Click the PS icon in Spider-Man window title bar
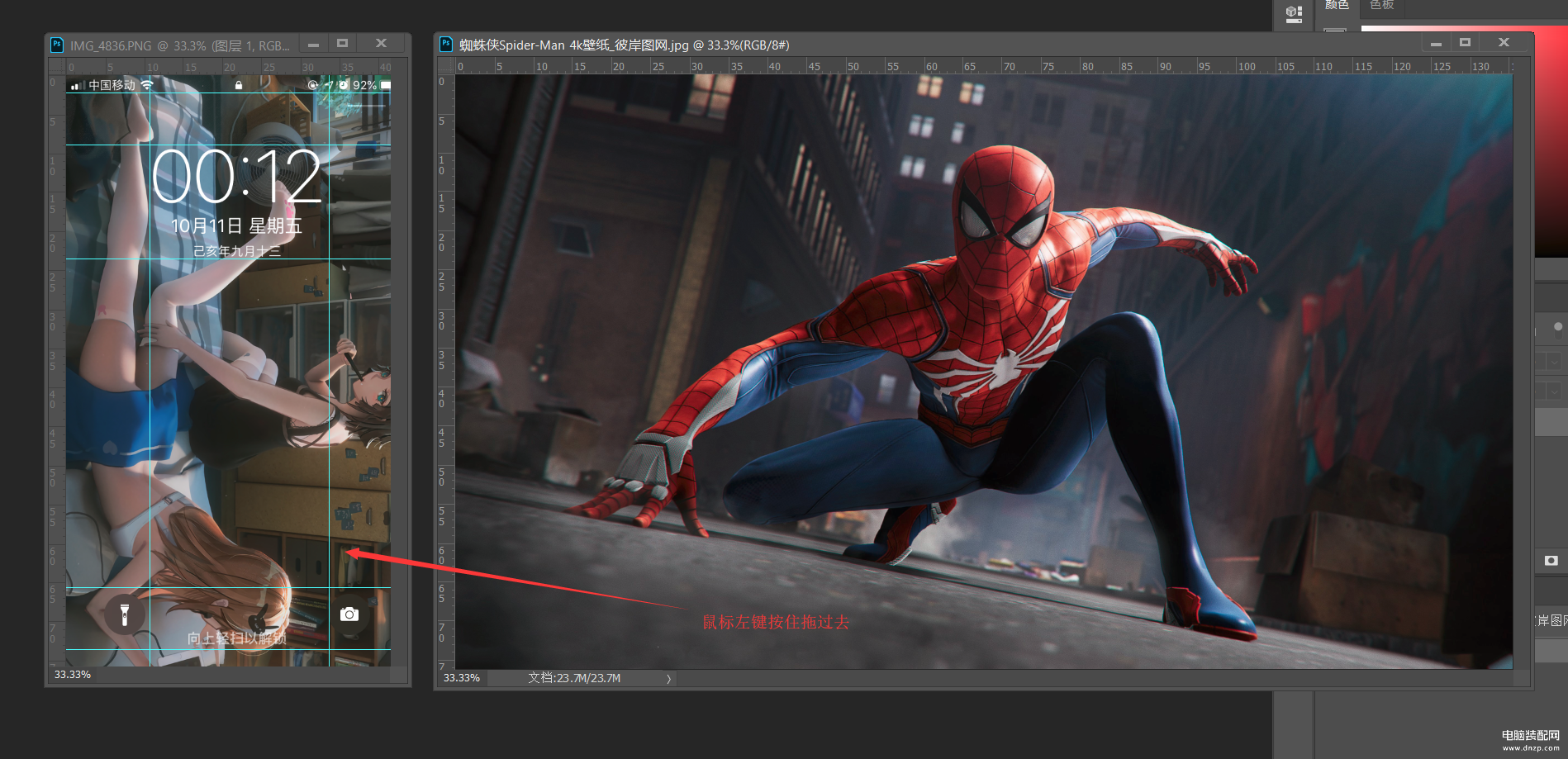The image size is (1568, 759). click(446, 44)
